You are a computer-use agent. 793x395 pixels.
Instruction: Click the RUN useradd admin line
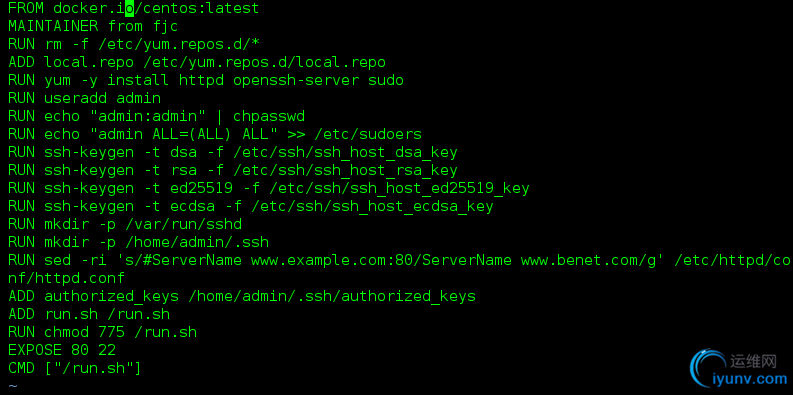tap(84, 98)
